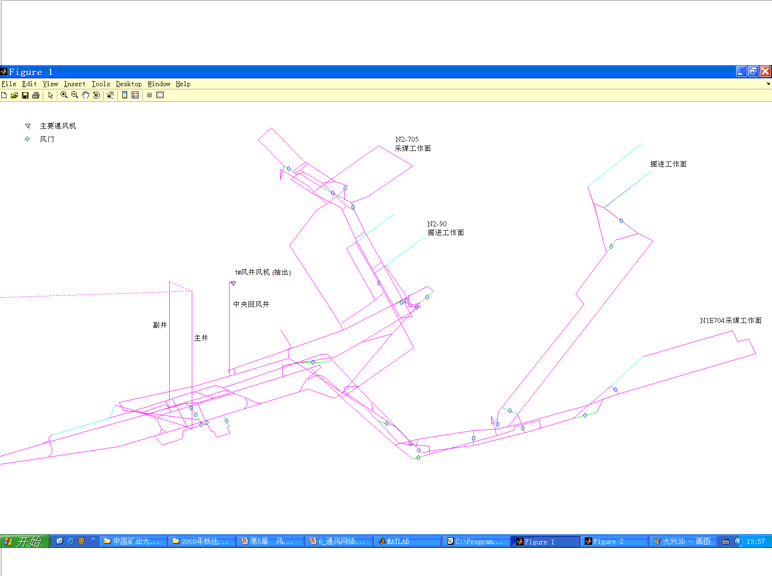Screen dimensions: 772x576
Task: Switch to the MATLAB taskbar window
Action: point(408,542)
